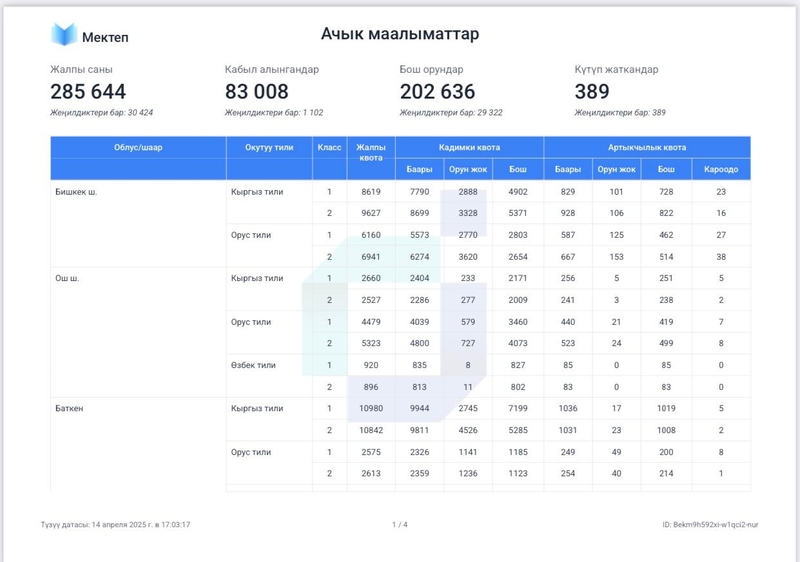Select the Жалпы саны total 285 644

[x=88, y=92]
